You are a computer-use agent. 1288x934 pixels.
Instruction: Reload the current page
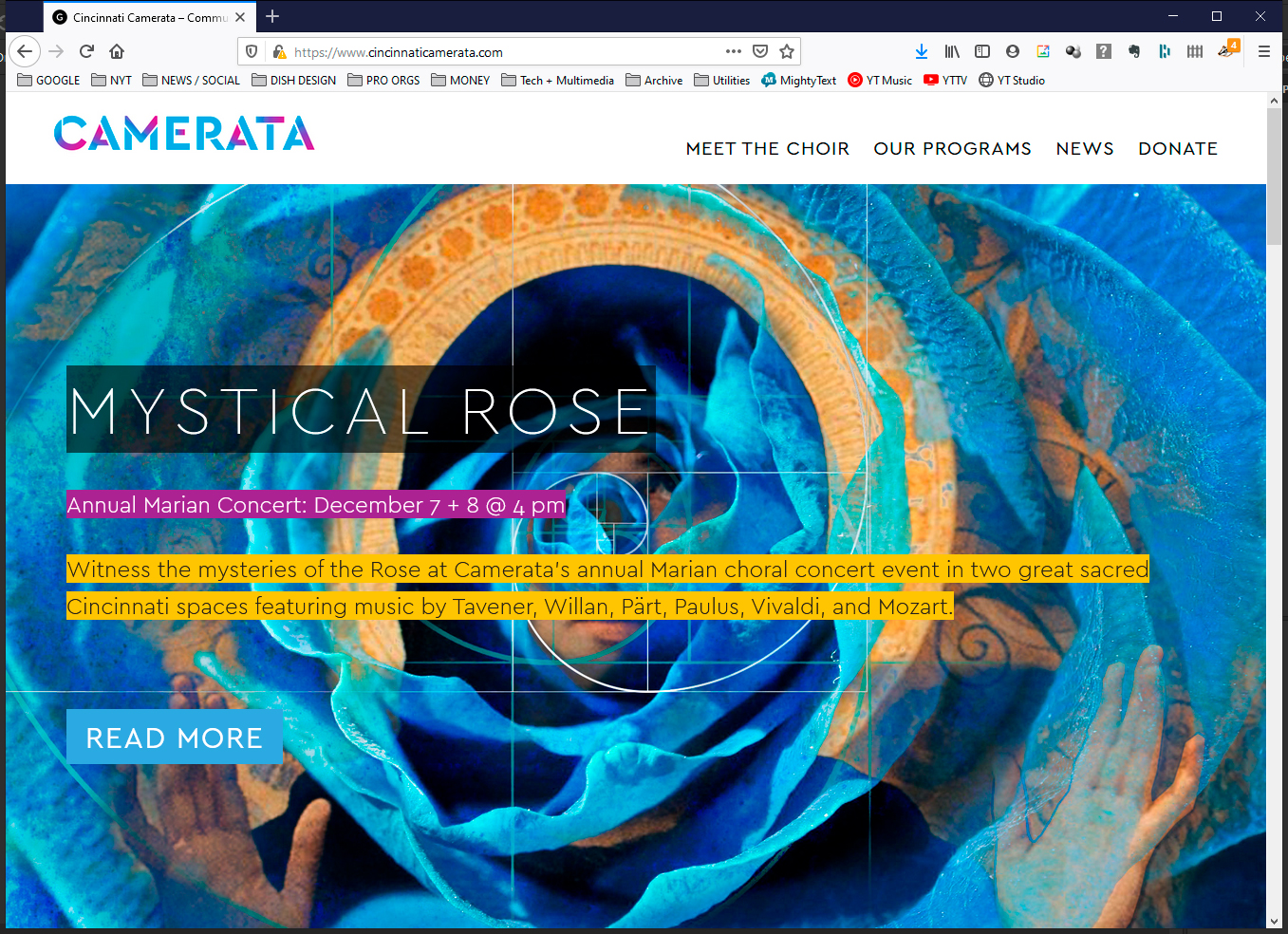tap(86, 51)
